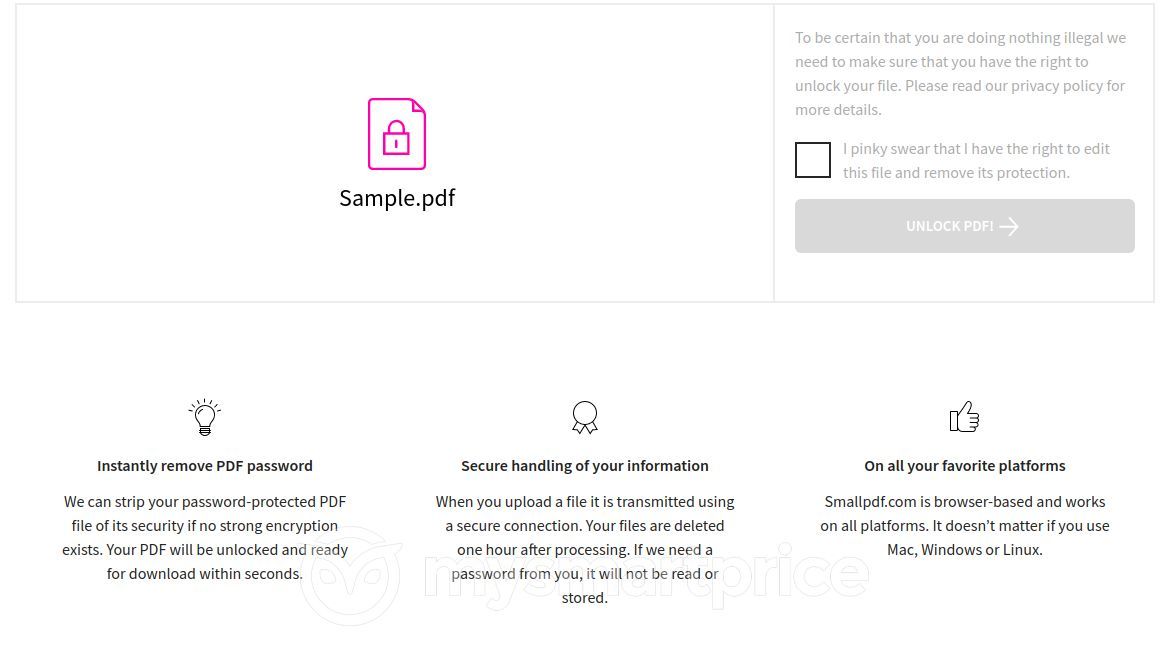The width and height of the screenshot is (1167, 656).
Task: Click the 'I pinky swear' checkbox label text
Action: 976,161
